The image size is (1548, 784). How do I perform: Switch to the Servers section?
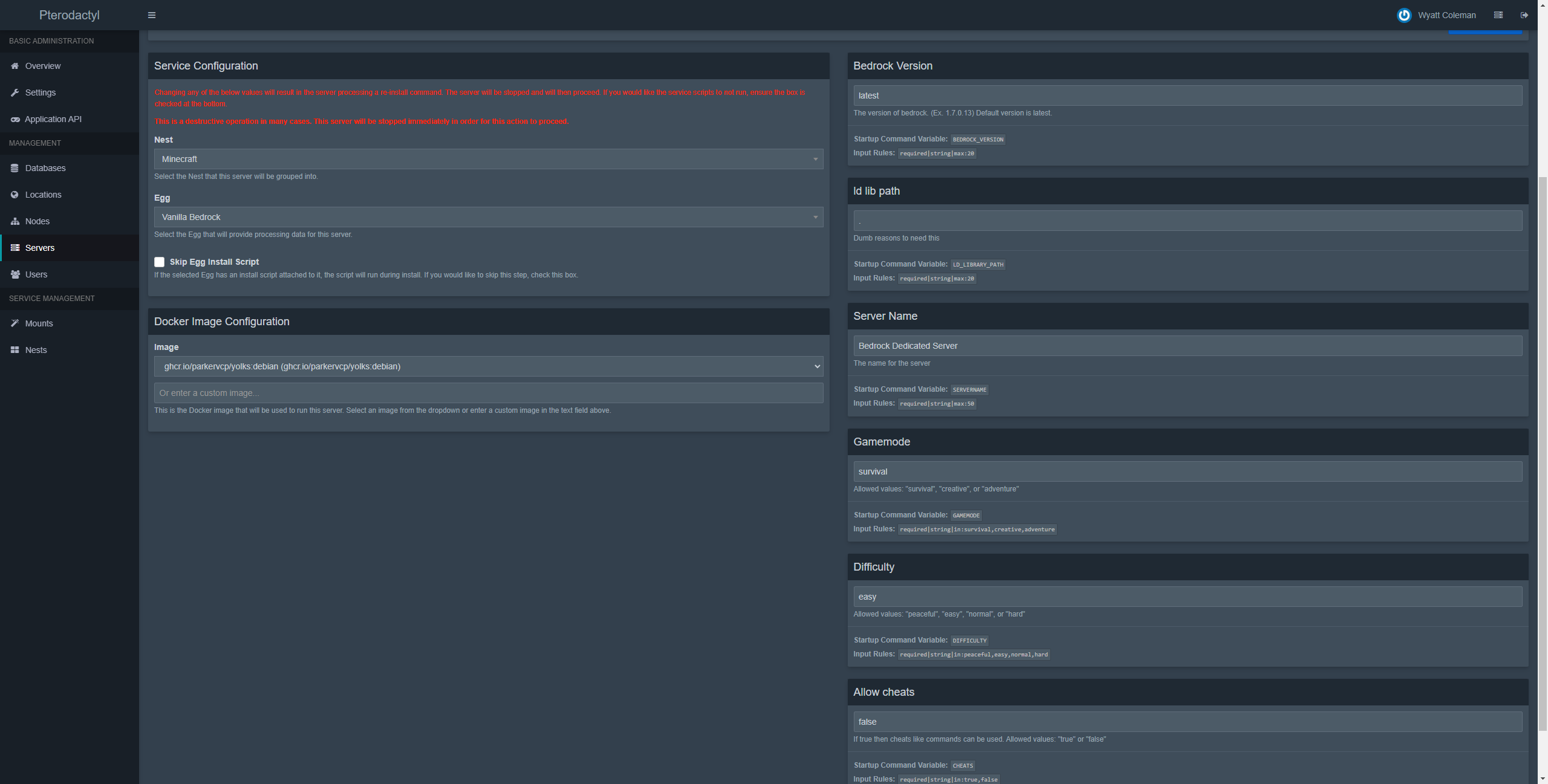(40, 248)
